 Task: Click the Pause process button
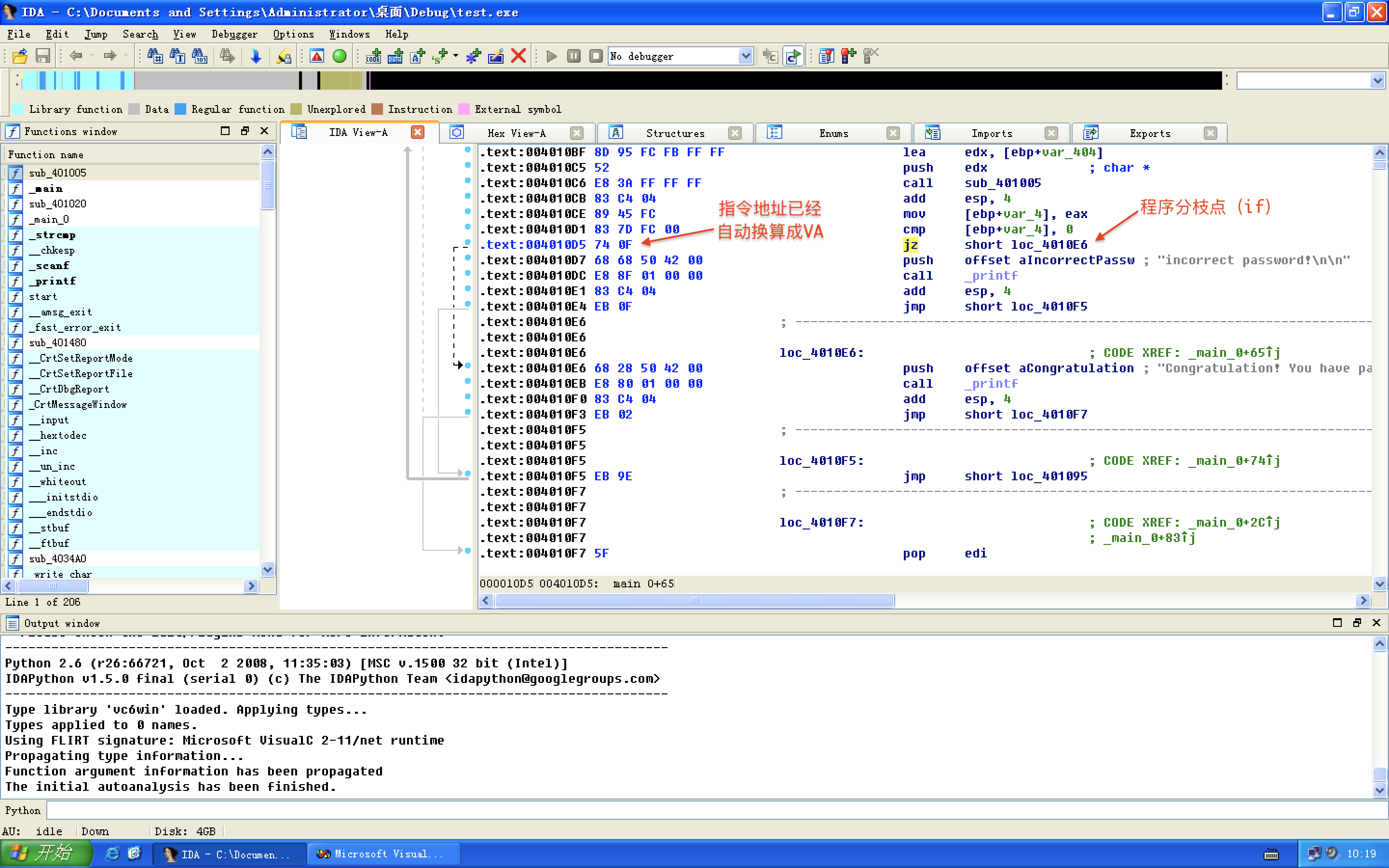574,55
